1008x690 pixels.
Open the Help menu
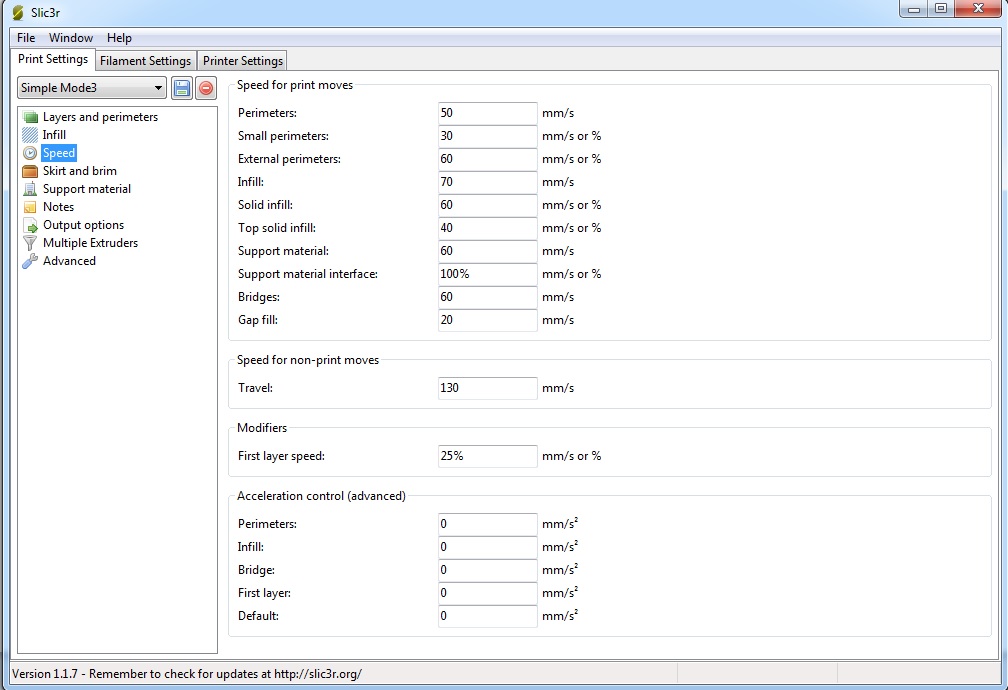click(x=119, y=38)
